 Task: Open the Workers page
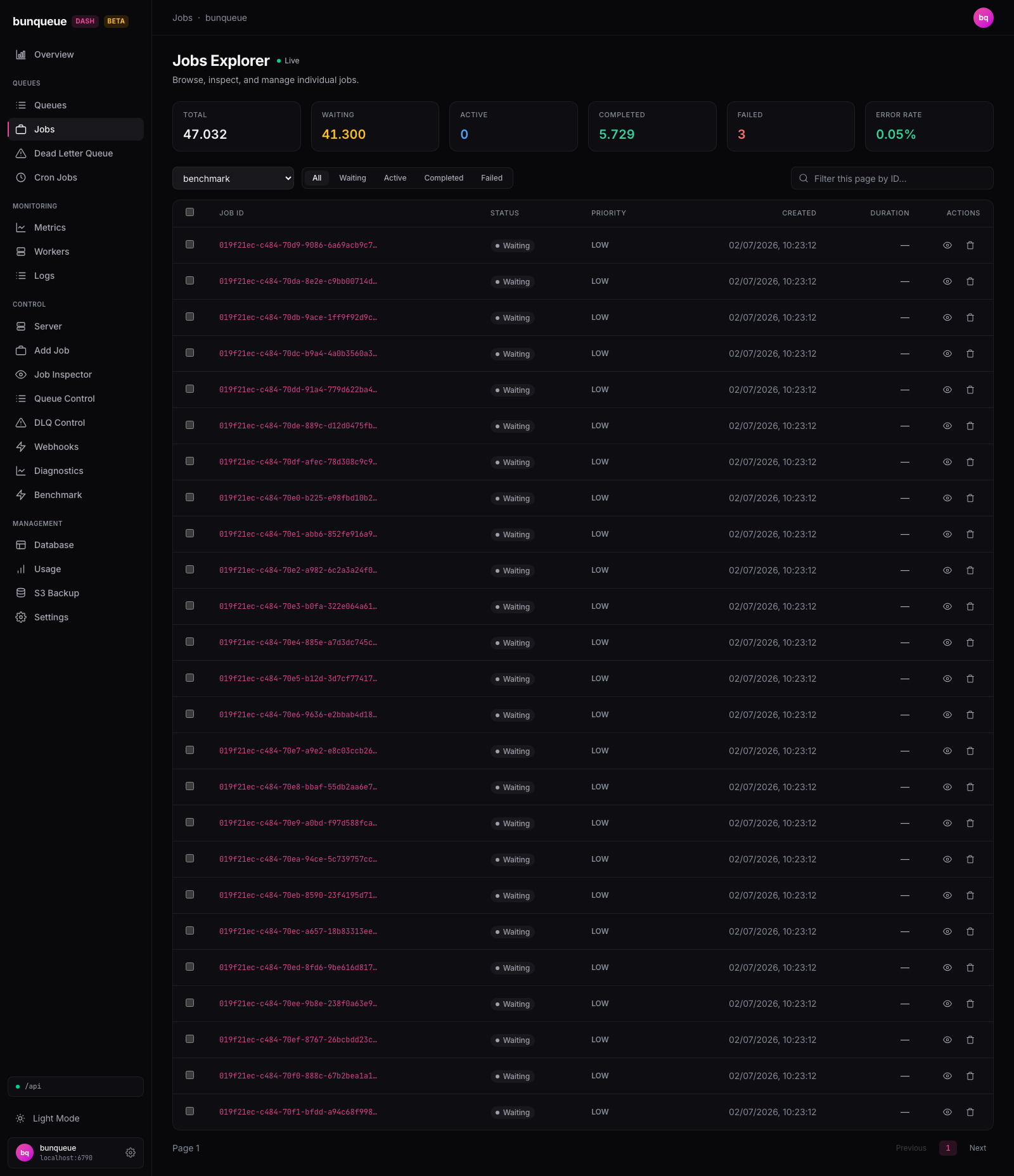[x=75, y=252]
